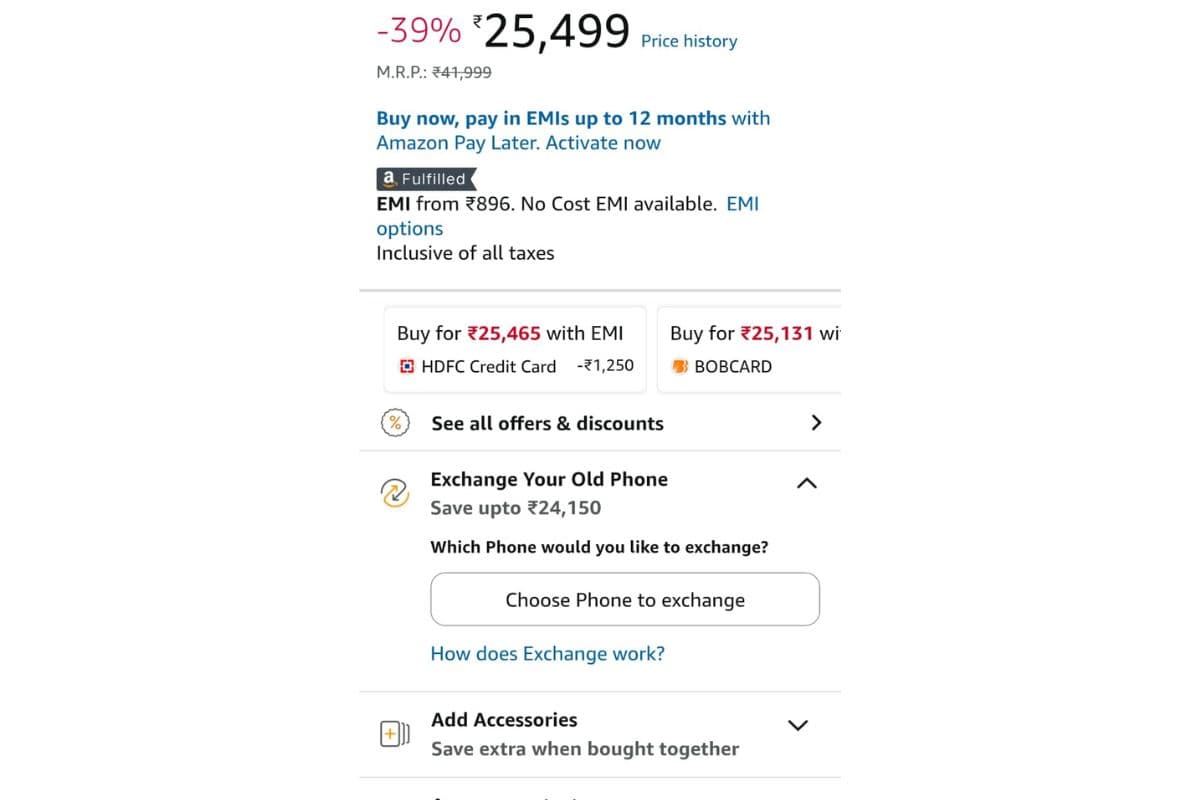Screen dimensions: 1200x800
Task: Click the exchange arrows icon
Action: coord(395,493)
